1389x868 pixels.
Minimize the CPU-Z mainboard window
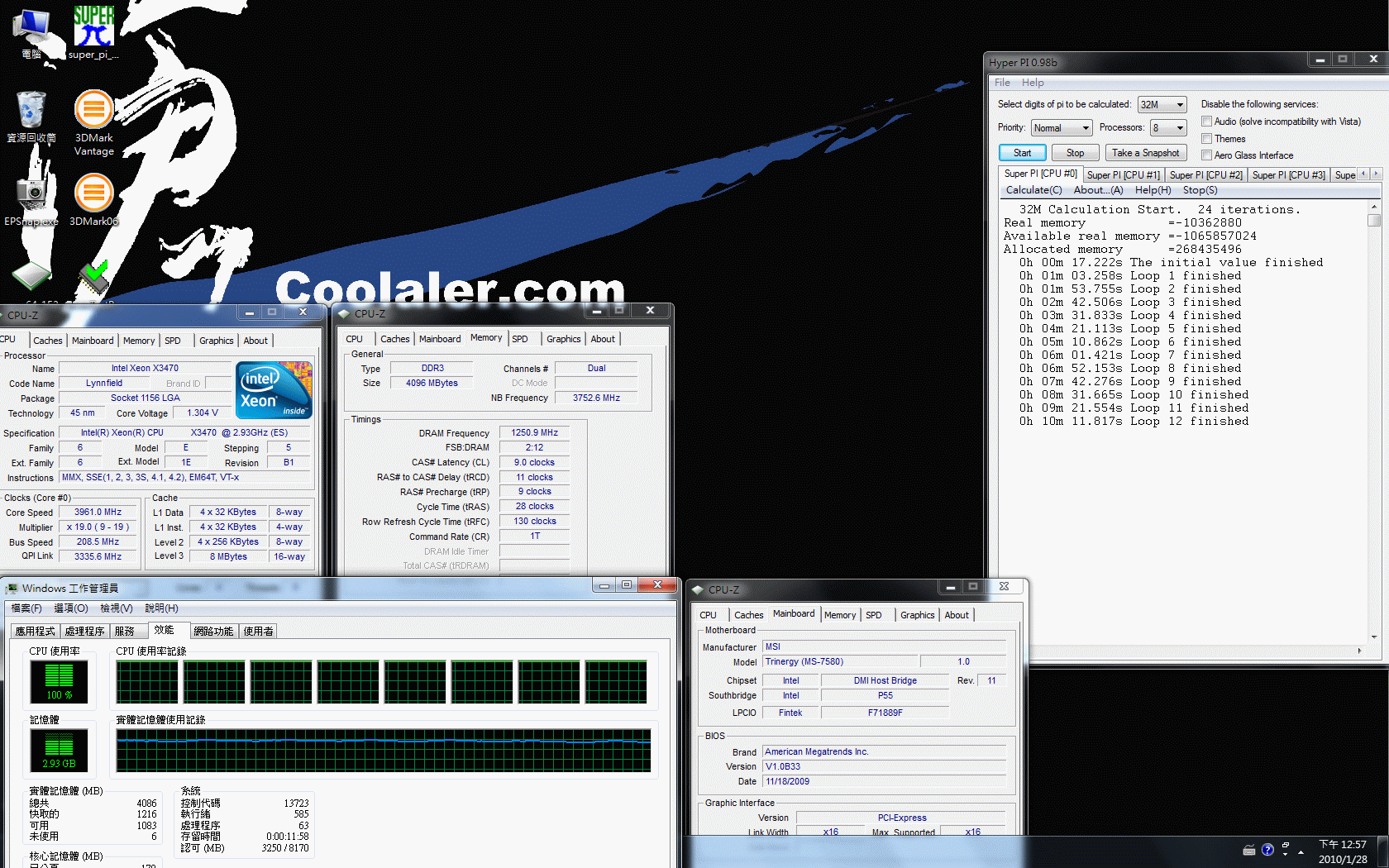pyautogui.click(x=951, y=587)
